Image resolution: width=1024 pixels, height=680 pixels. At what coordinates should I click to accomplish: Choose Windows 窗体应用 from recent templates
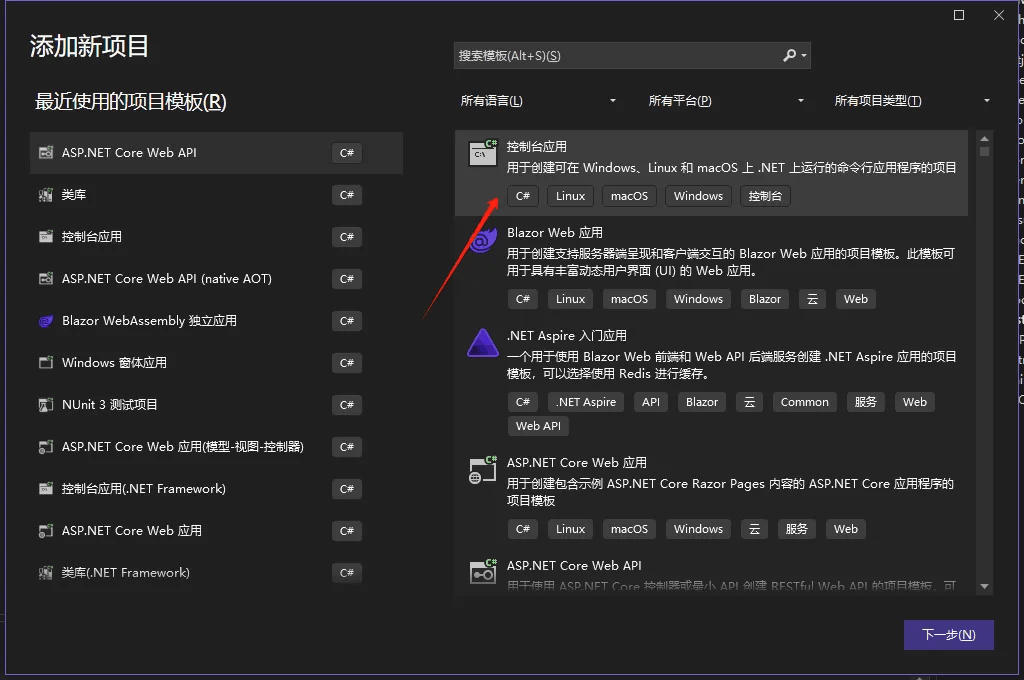216,363
